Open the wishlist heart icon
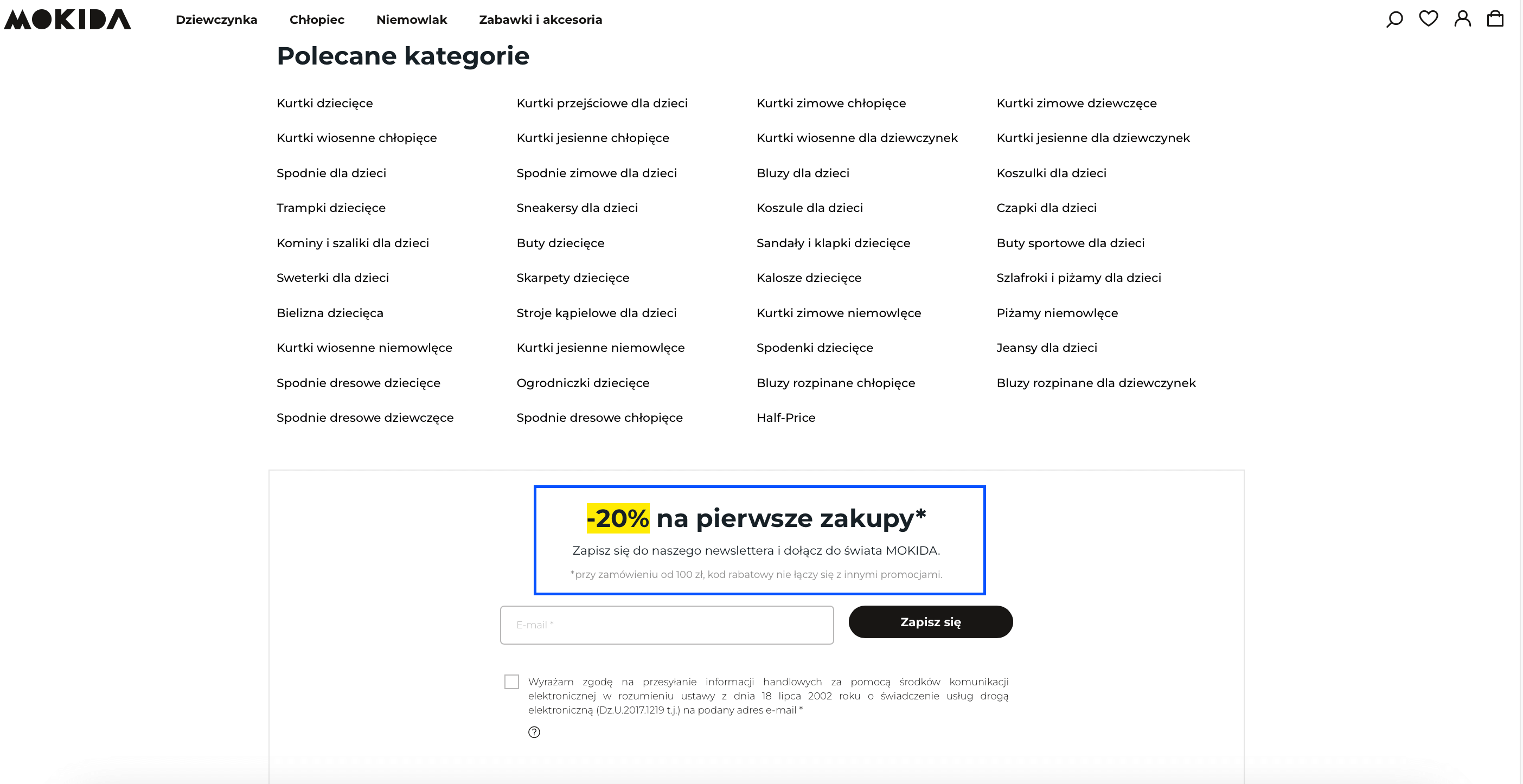The image size is (1523, 784). click(x=1429, y=19)
